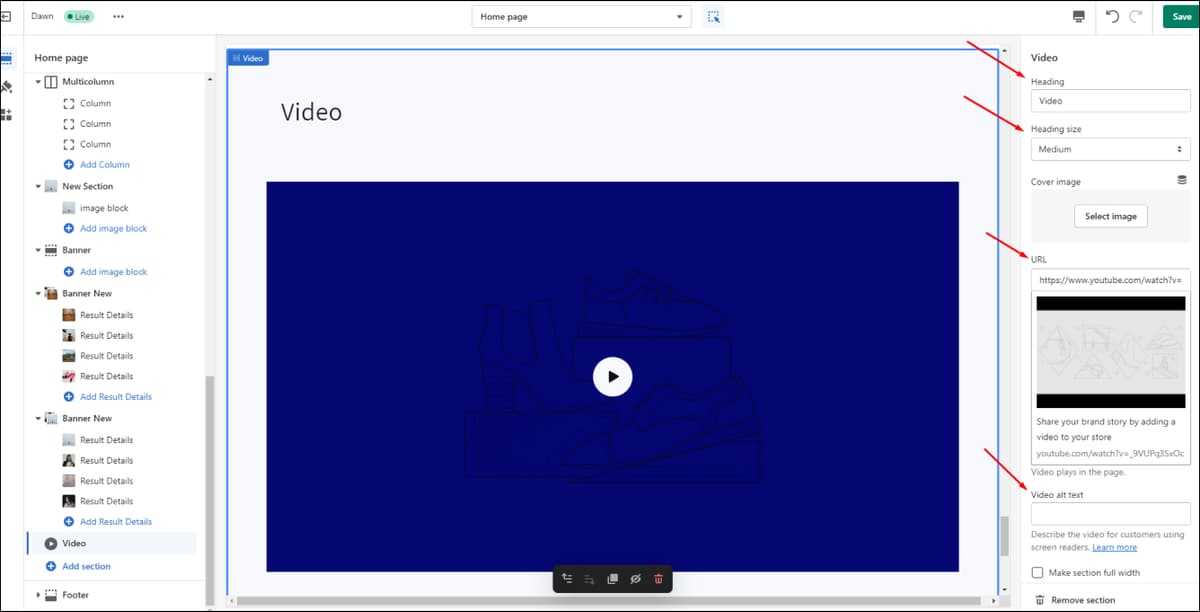The image size is (1200, 612).
Task: Connect dynamic source icon beside Cover image
Action: pyautogui.click(x=1182, y=180)
